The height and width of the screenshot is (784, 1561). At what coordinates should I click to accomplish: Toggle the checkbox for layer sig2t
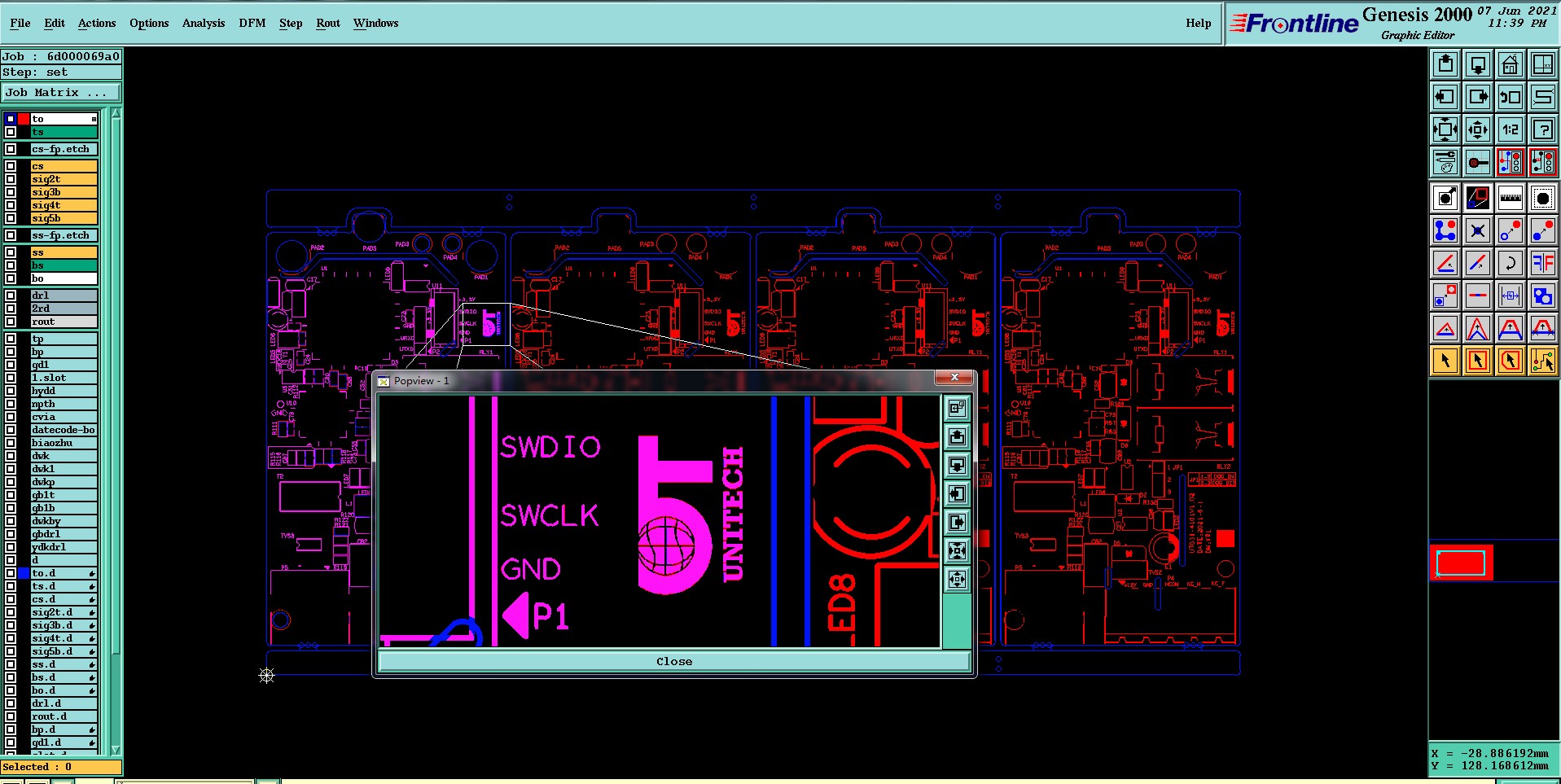coord(11,179)
